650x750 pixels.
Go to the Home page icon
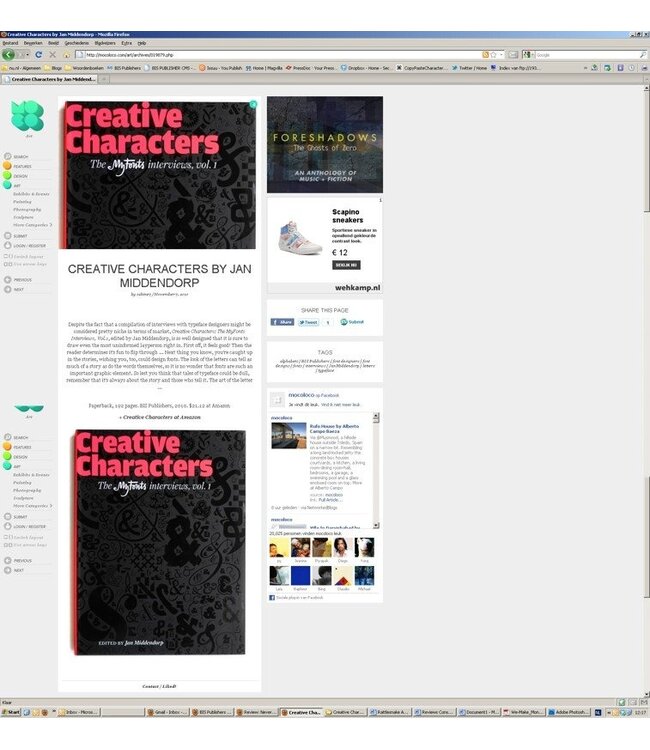coord(66,55)
